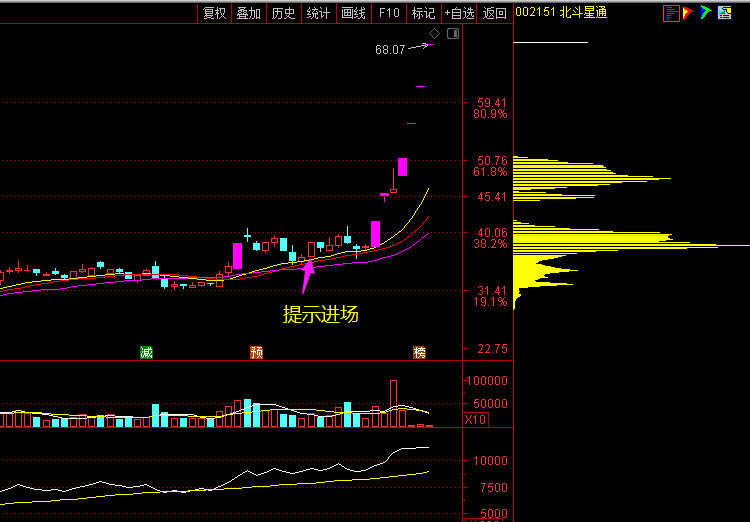Open the picture icon in top-right panel
Image resolution: width=750 pixels, height=522 pixels.
tap(725, 13)
